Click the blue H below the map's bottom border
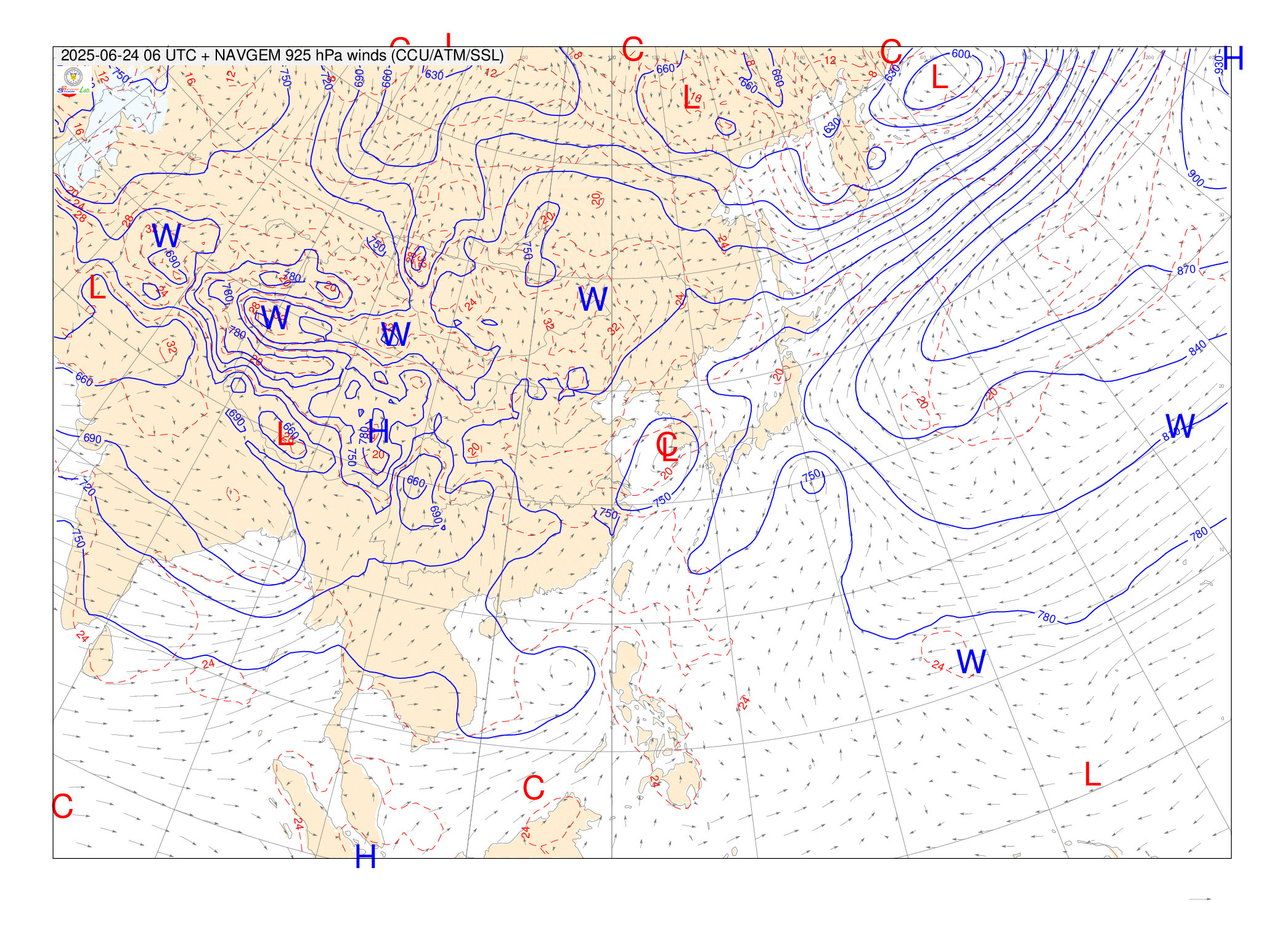 pyautogui.click(x=365, y=857)
